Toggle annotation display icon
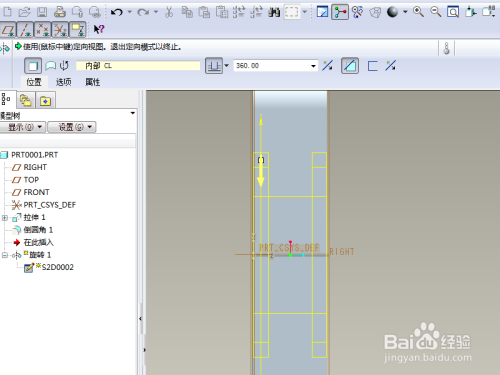 click(x=78, y=30)
